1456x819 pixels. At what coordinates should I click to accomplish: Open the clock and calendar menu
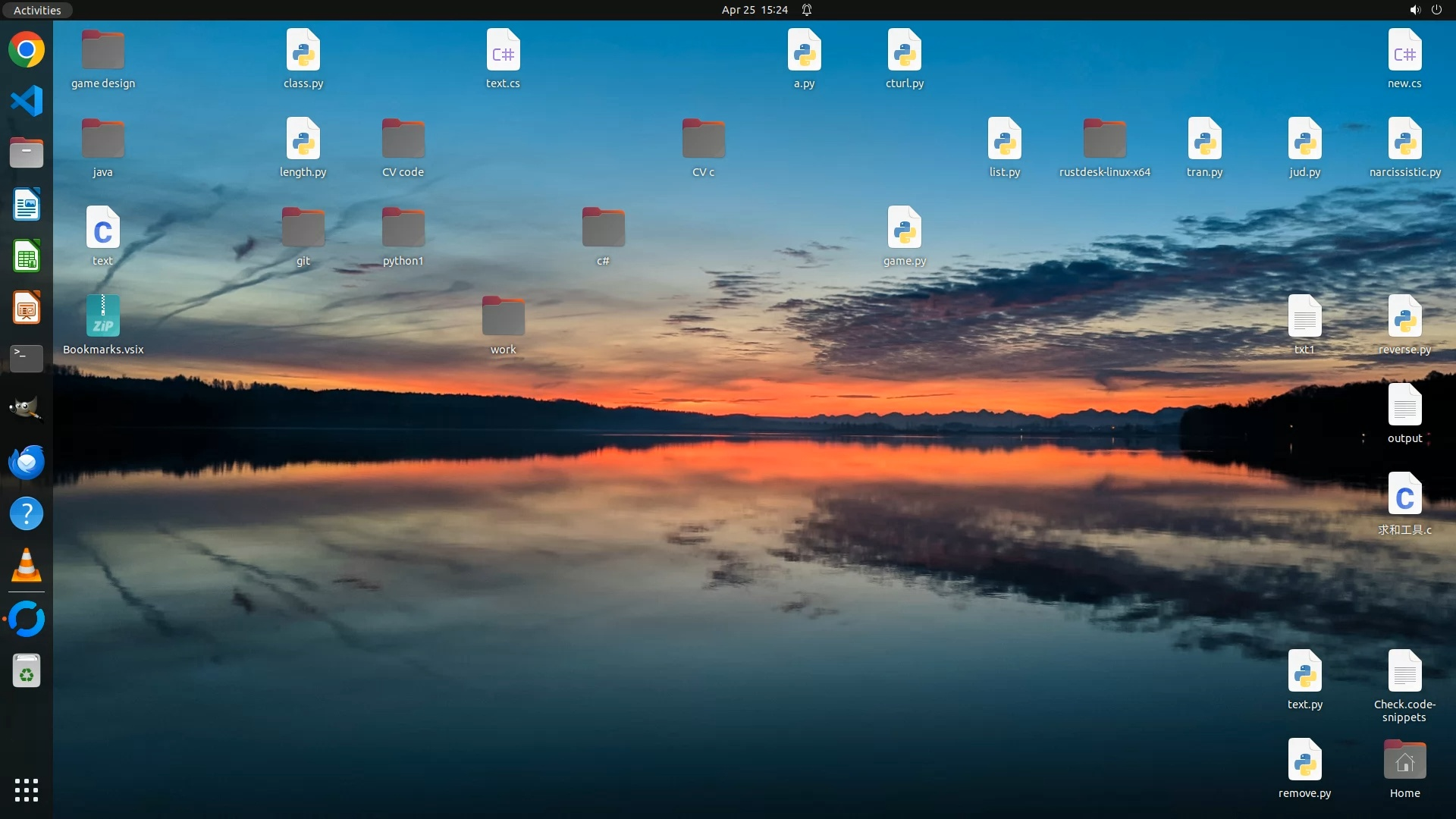pos(754,10)
